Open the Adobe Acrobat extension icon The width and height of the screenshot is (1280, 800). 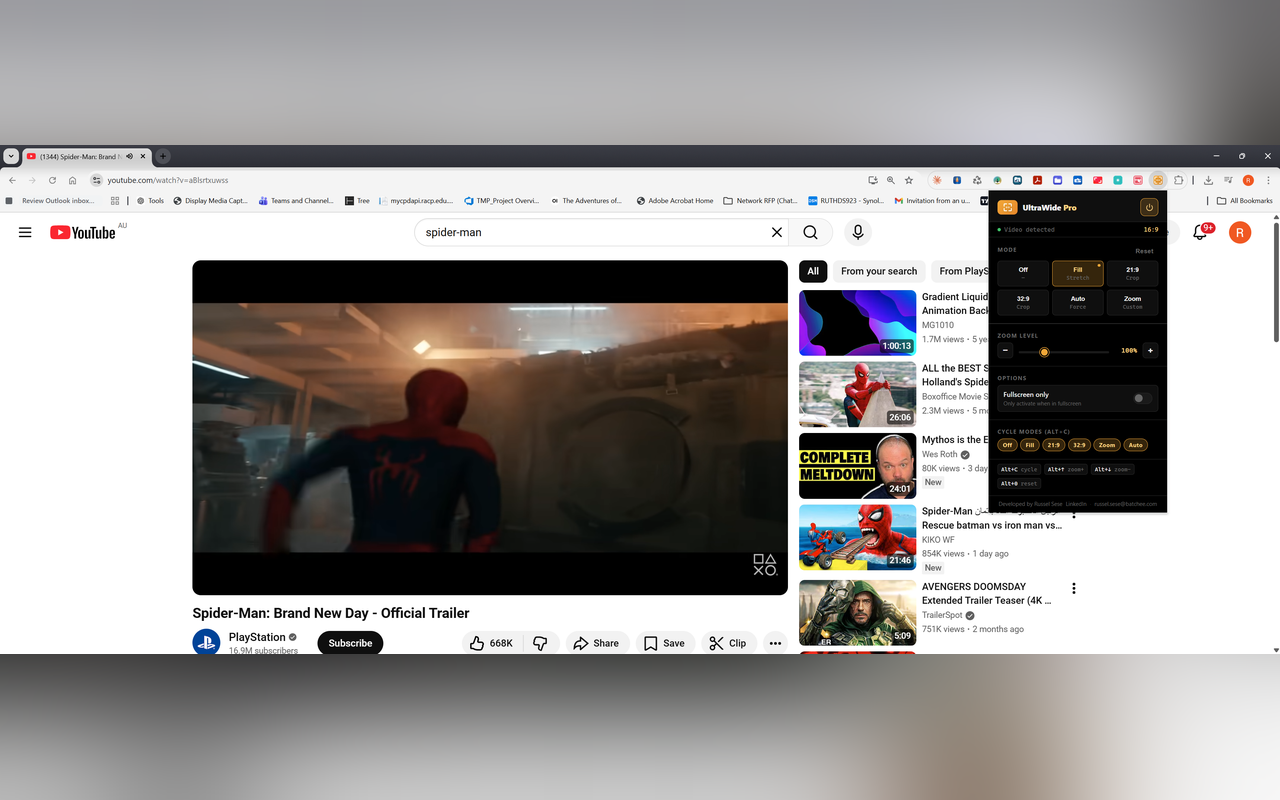coord(1038,180)
